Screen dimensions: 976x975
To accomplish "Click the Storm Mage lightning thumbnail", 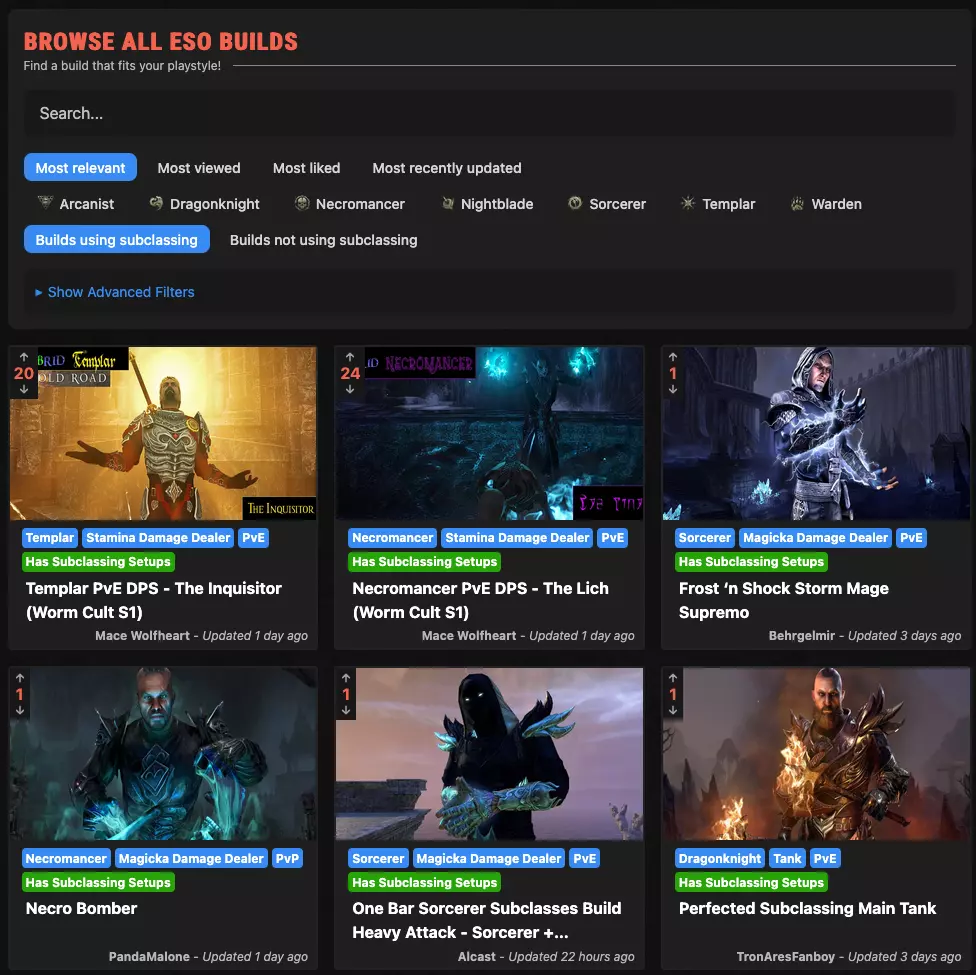I will click(x=816, y=433).
